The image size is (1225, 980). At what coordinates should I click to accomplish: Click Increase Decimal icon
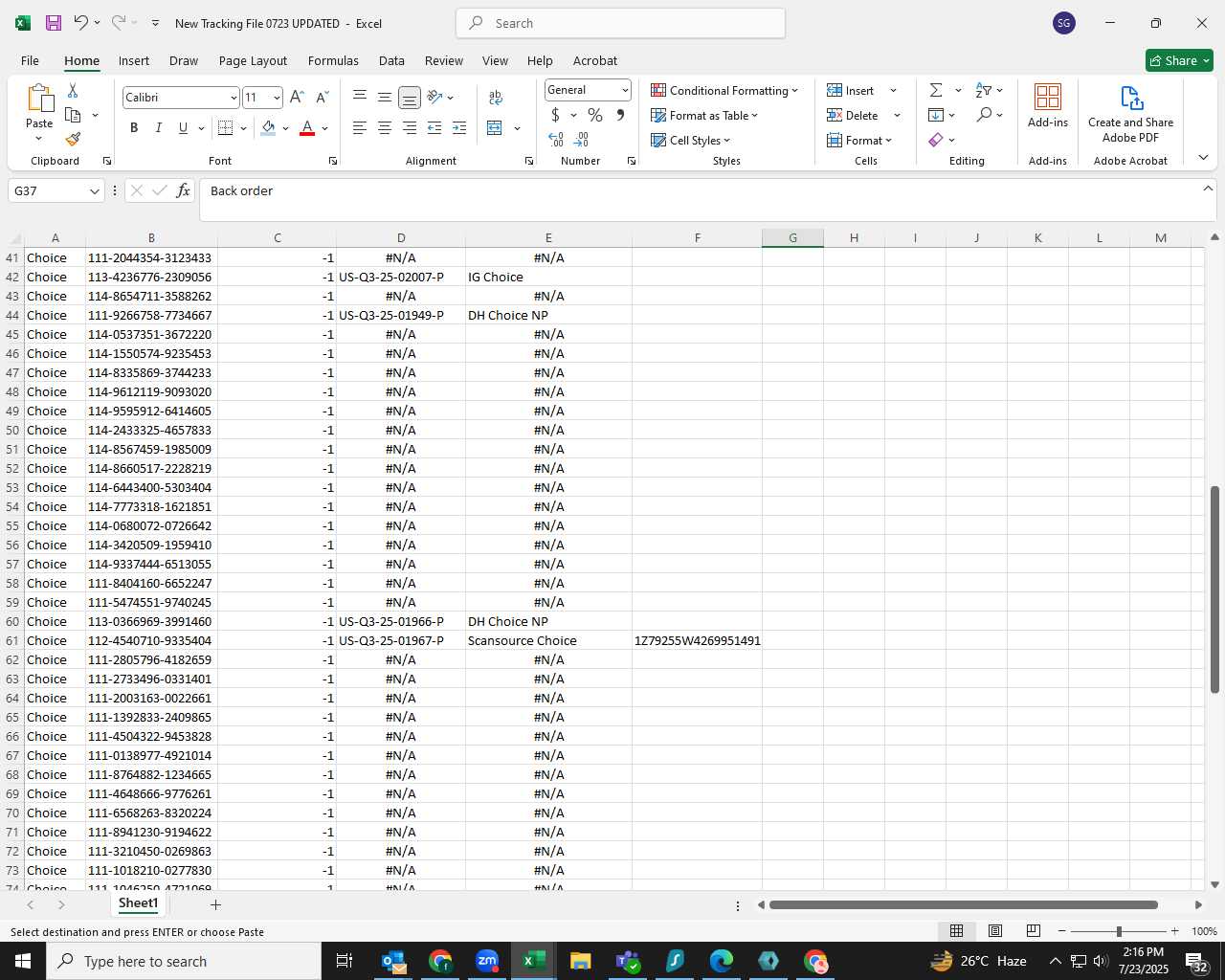point(556,140)
